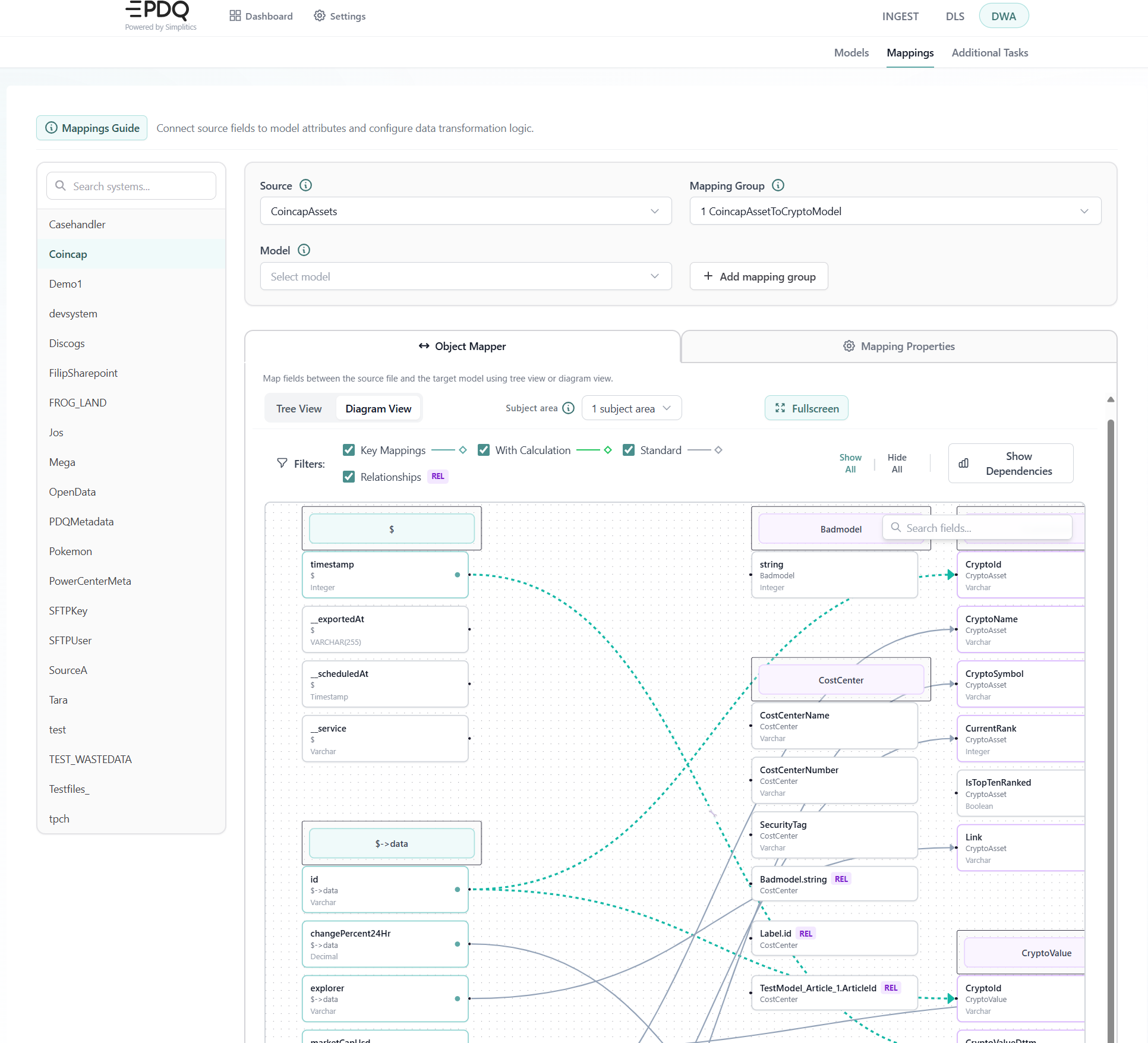
Task: Select the PDQMetadata system
Action: click(131, 521)
